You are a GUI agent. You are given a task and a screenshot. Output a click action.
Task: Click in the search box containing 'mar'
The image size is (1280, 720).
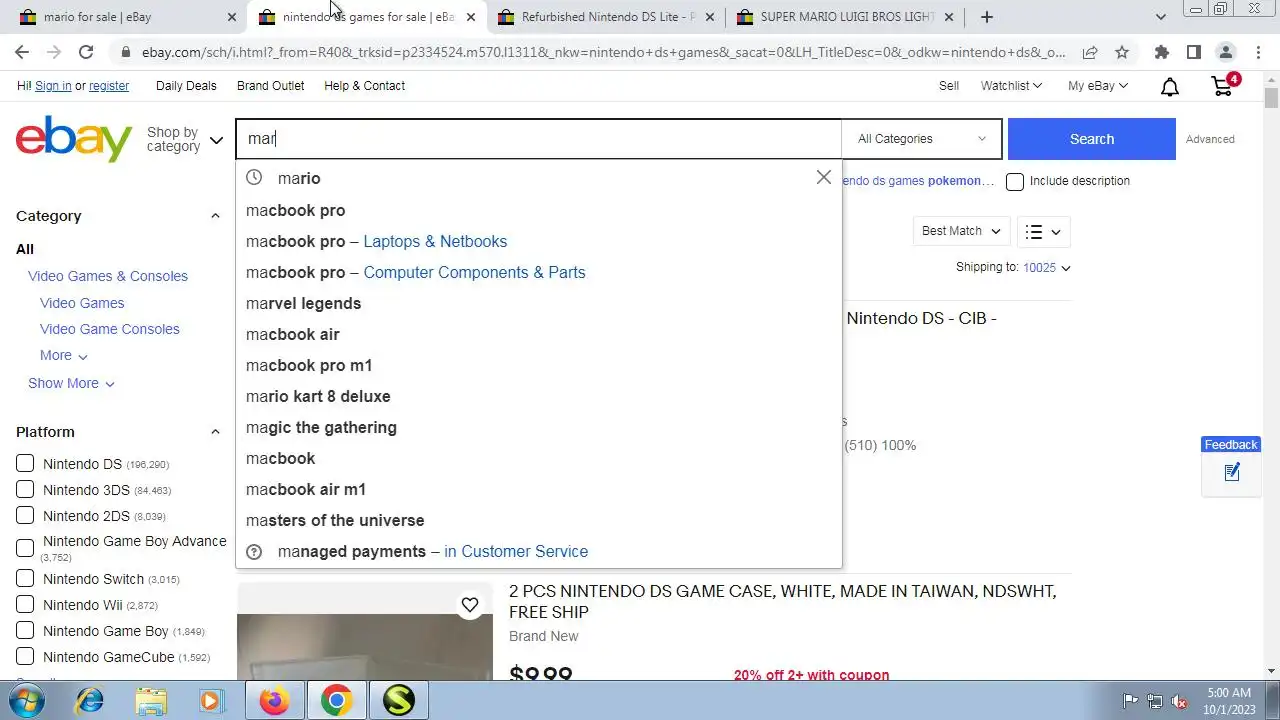[538, 139]
